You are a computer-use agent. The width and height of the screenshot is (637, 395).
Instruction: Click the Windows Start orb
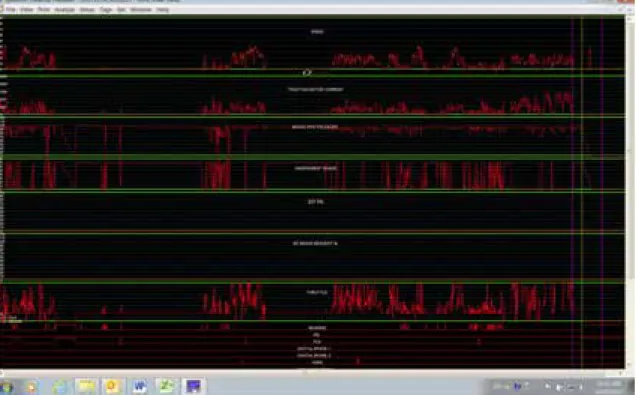pos(6,387)
